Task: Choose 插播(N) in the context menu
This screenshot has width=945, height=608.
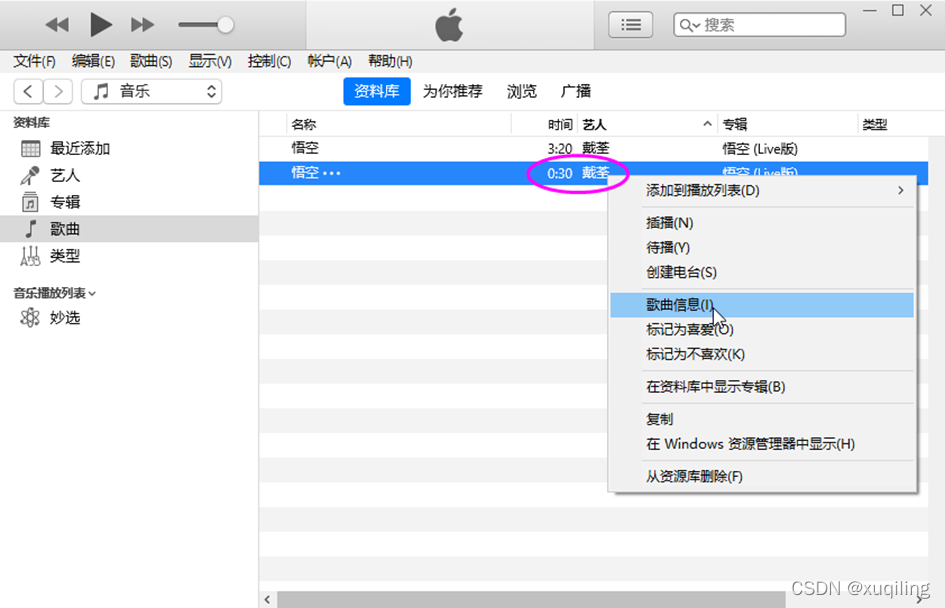Action: (x=762, y=223)
